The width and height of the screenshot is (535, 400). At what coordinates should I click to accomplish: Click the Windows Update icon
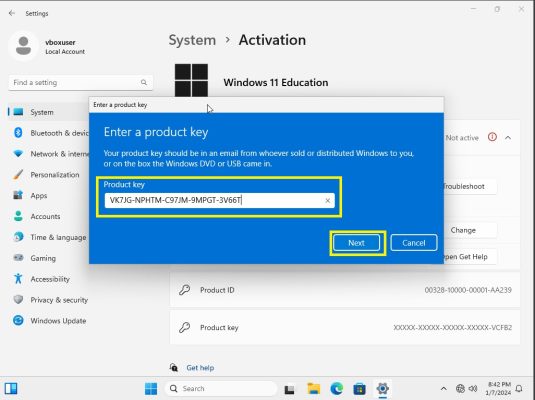[x=18, y=320]
